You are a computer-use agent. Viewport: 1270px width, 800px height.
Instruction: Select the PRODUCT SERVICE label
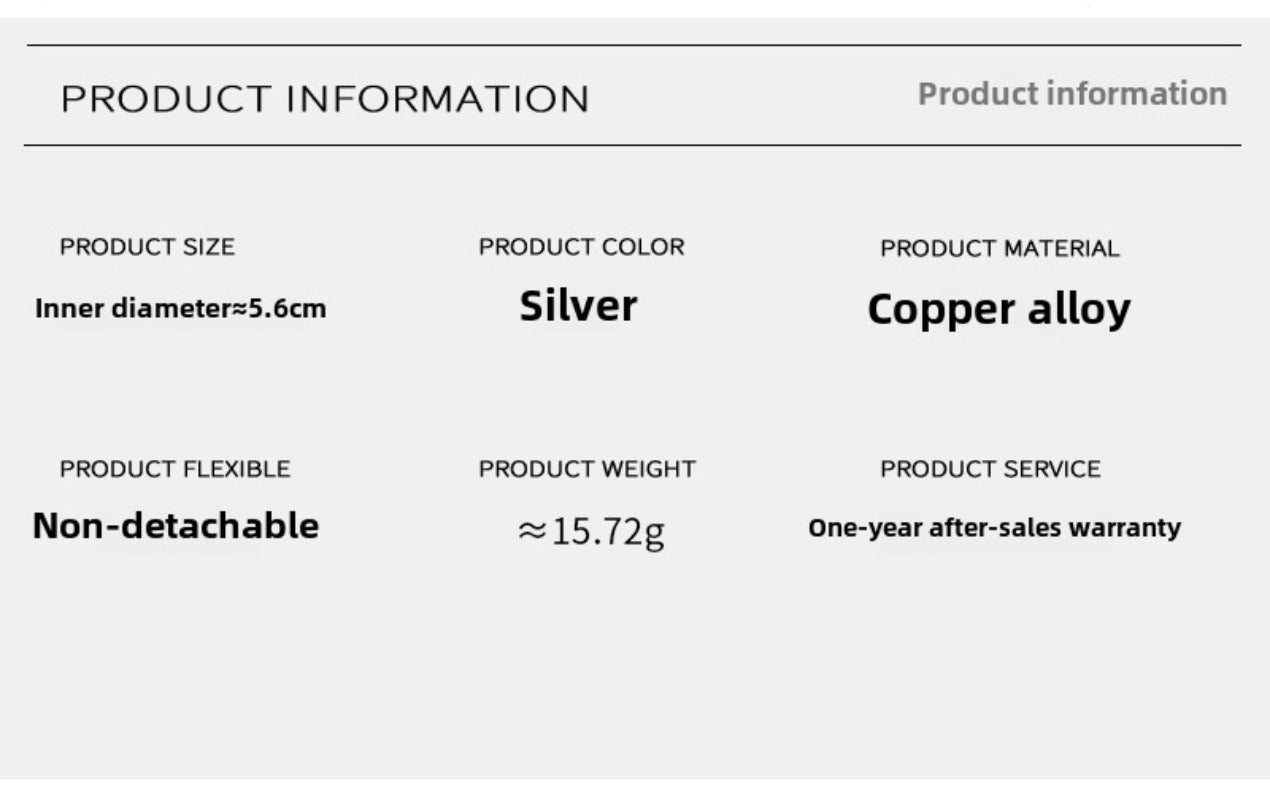pos(990,469)
